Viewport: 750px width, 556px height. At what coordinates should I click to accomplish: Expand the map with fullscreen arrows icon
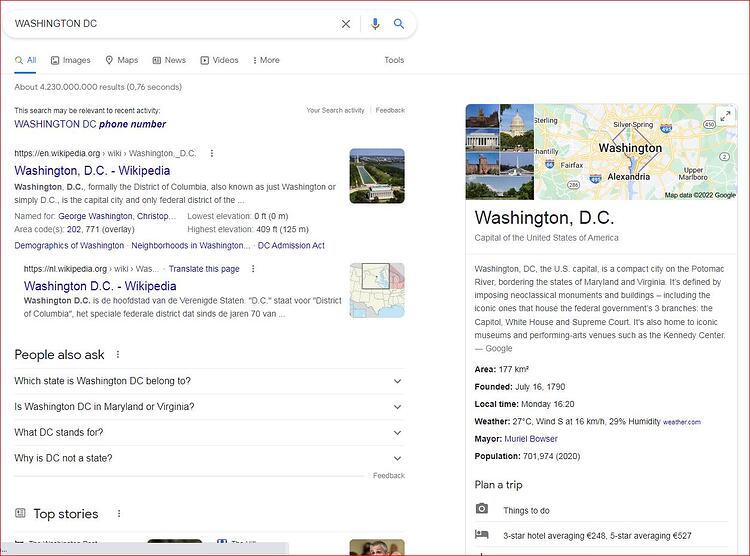725,116
